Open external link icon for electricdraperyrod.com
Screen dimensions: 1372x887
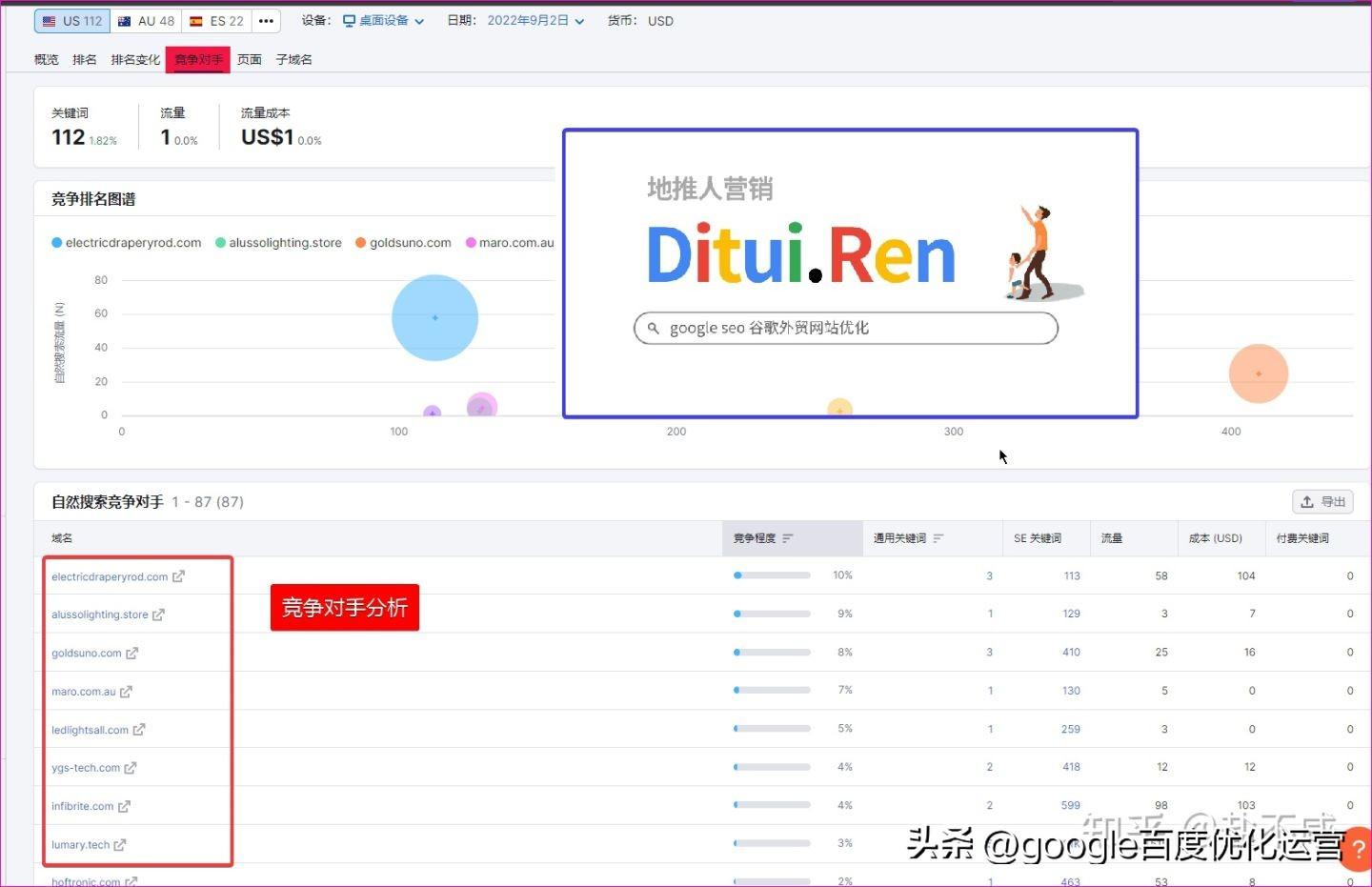coord(178,576)
